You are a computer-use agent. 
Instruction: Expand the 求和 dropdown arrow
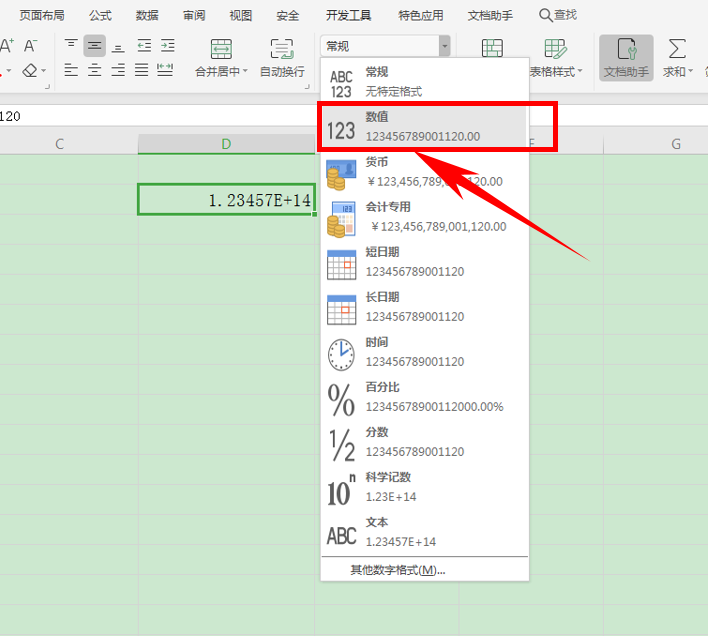(x=690, y=71)
